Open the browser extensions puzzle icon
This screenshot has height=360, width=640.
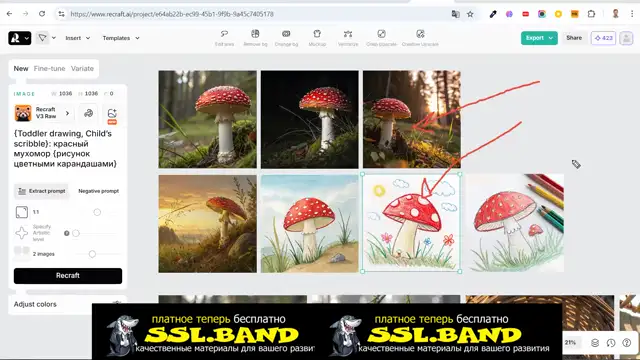tap(591, 14)
